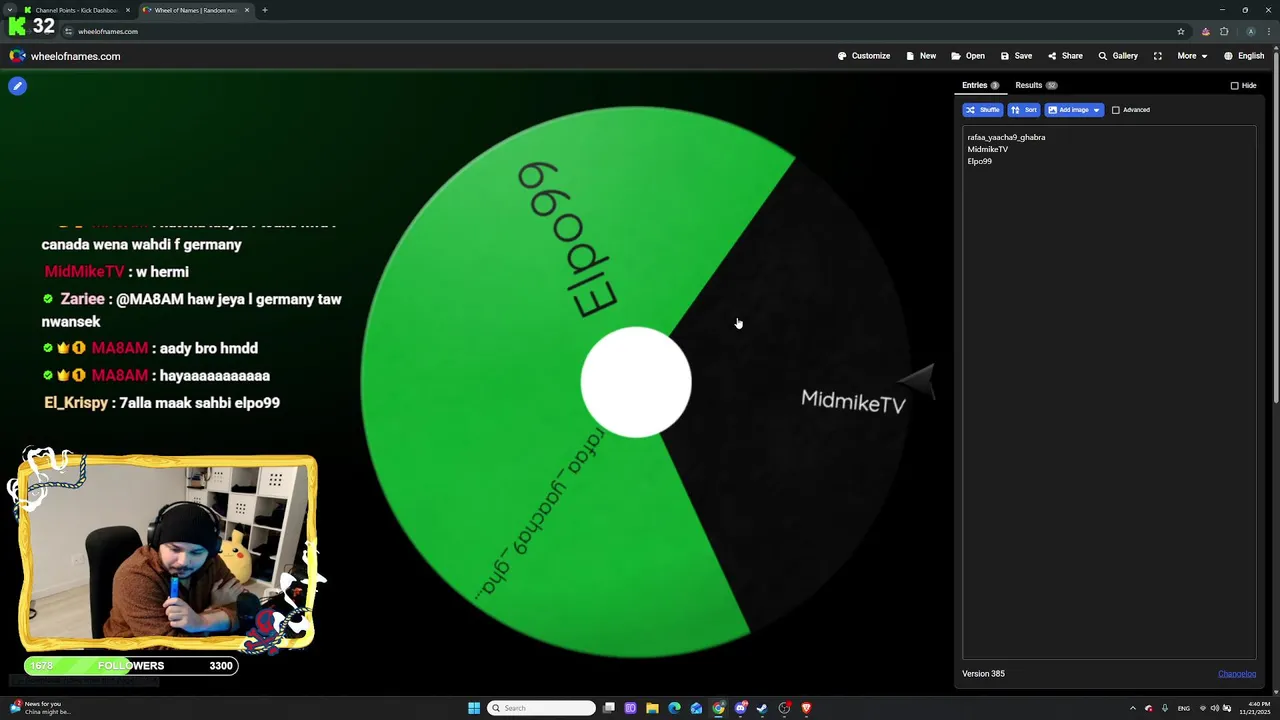Screen dimensions: 1280x720
Task: Show hidden system tray icons
Action: coord(1133,708)
